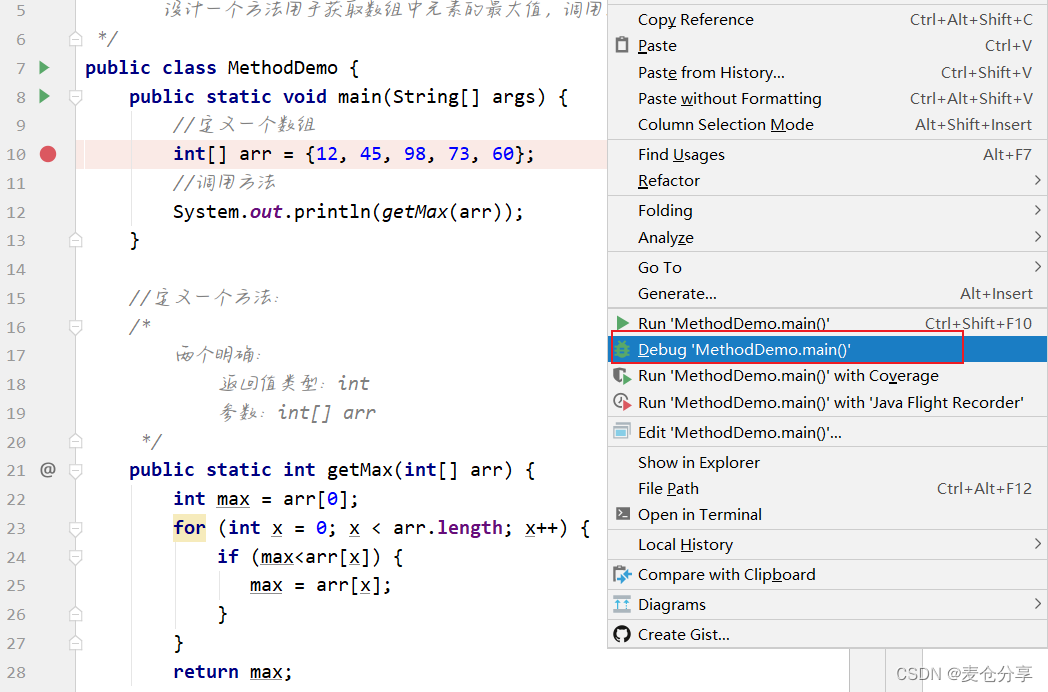Remove the red breakpoint on line 10
Image resolution: width=1048 pixels, height=692 pixels.
[x=48, y=154]
